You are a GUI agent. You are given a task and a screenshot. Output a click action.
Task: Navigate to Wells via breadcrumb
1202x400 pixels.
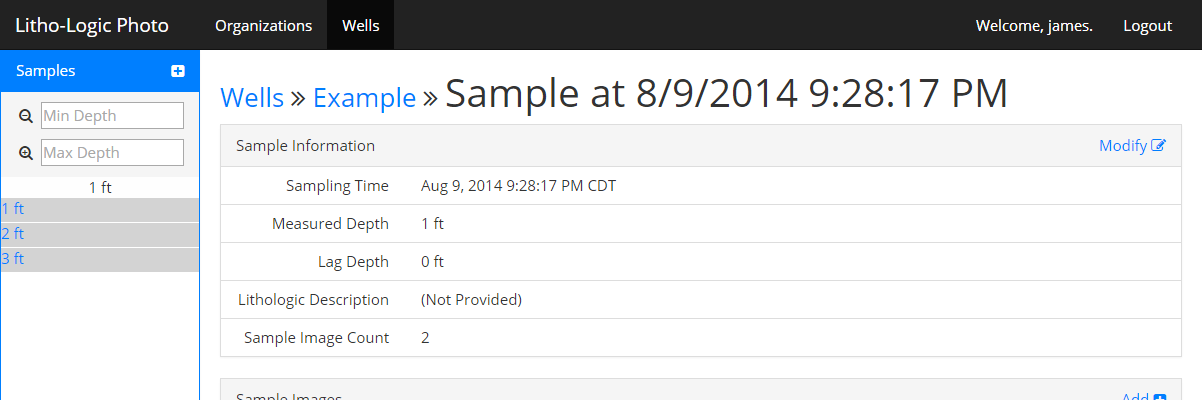tap(252, 97)
